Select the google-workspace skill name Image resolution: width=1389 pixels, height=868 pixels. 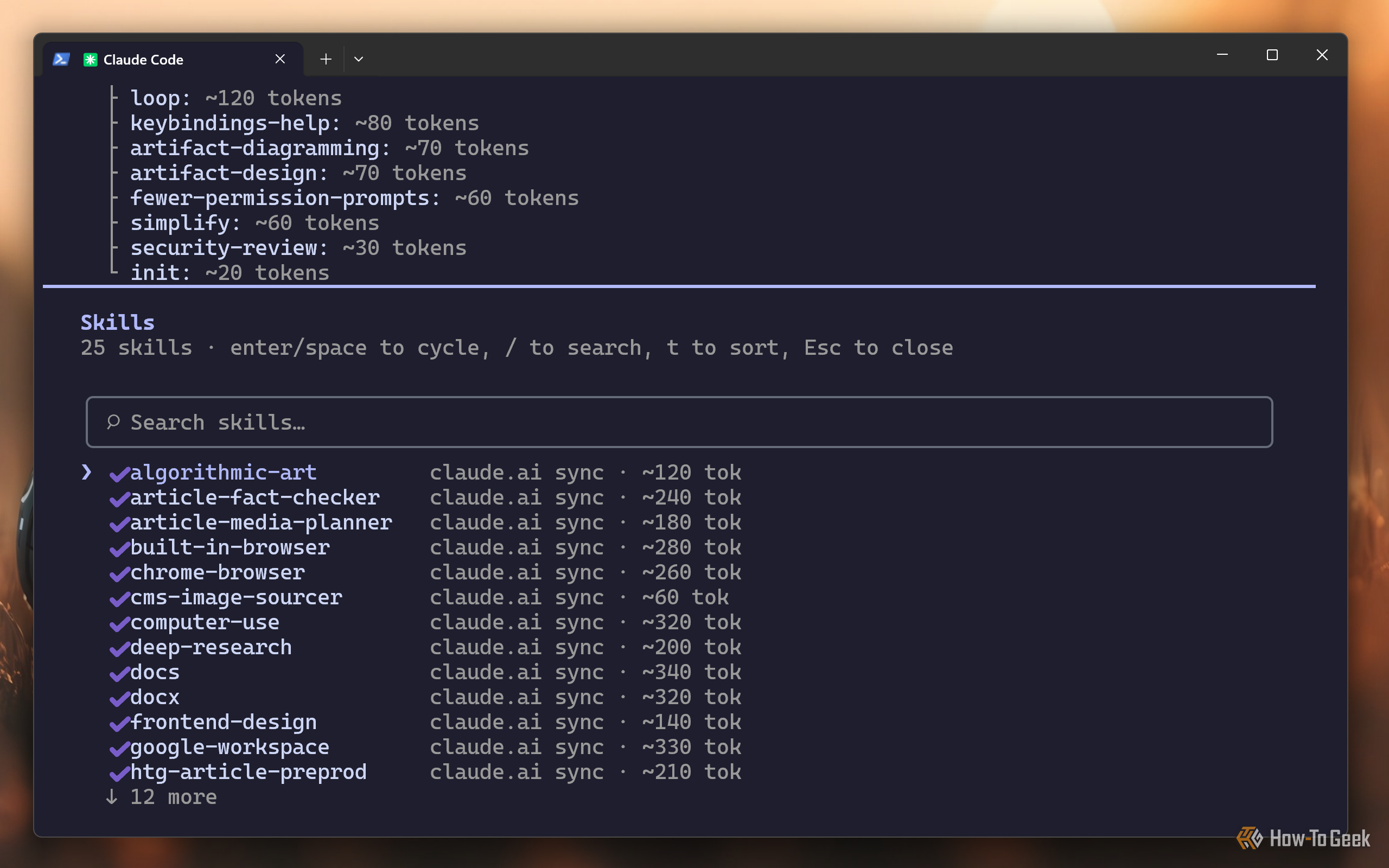coord(230,747)
